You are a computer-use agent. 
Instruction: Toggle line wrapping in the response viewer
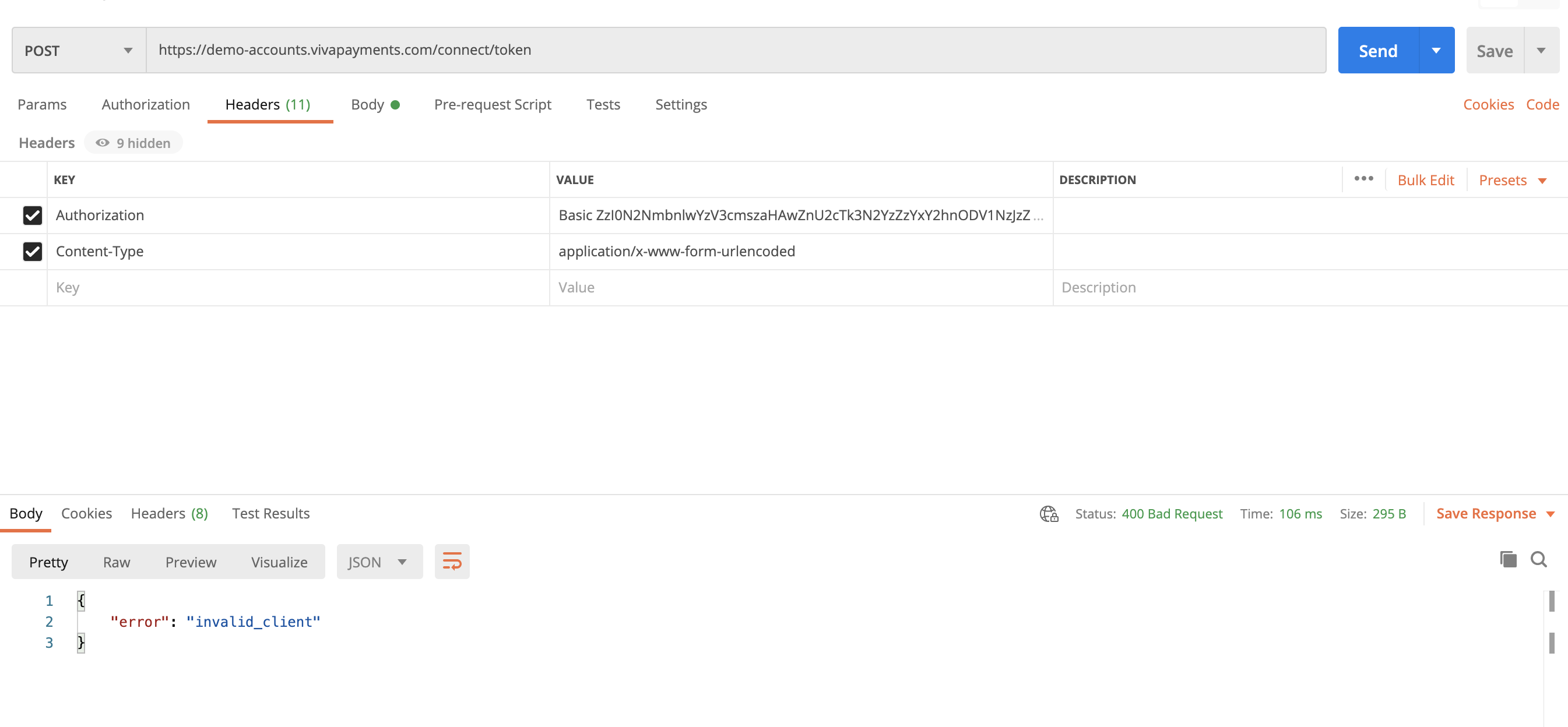coord(452,561)
